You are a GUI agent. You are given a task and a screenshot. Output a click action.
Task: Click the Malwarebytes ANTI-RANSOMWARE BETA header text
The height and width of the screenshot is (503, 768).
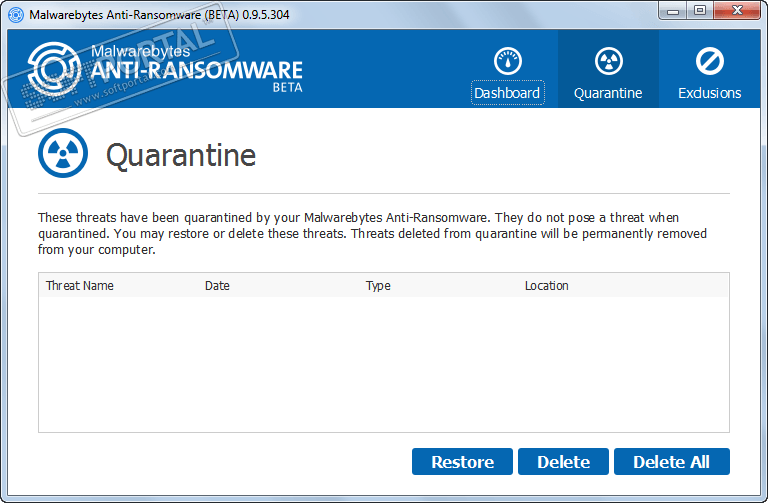click(196, 68)
